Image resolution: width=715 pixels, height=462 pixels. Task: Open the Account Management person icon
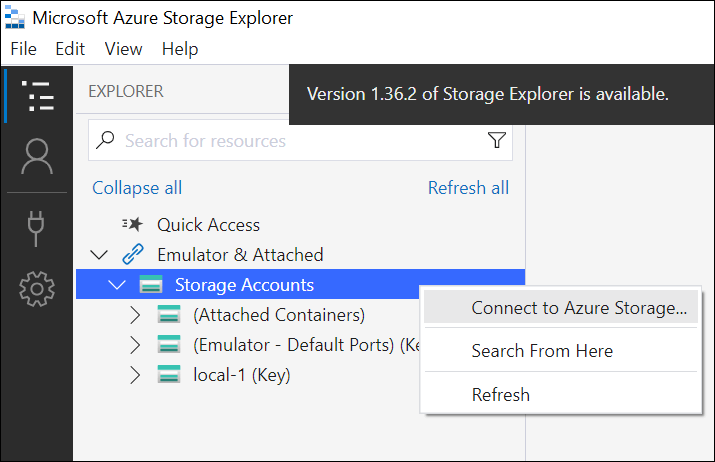click(37, 156)
